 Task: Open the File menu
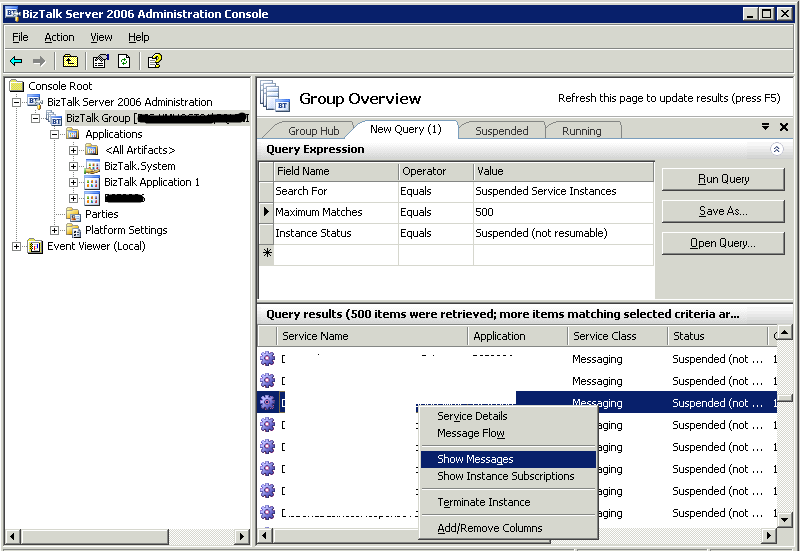[x=20, y=37]
